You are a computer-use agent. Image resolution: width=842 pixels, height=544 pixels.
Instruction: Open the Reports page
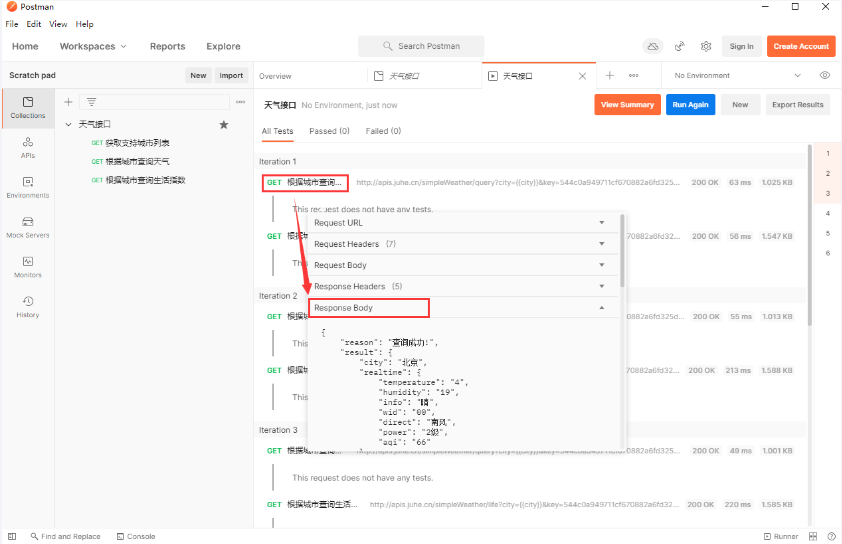click(x=168, y=46)
